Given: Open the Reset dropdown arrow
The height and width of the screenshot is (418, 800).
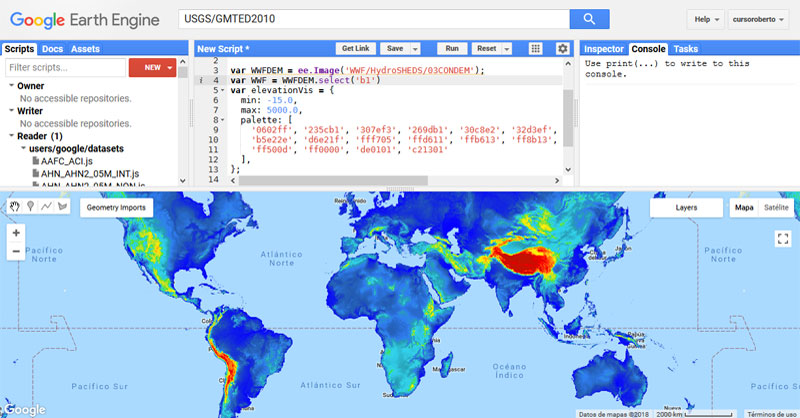Looking at the screenshot, I should (507, 48).
